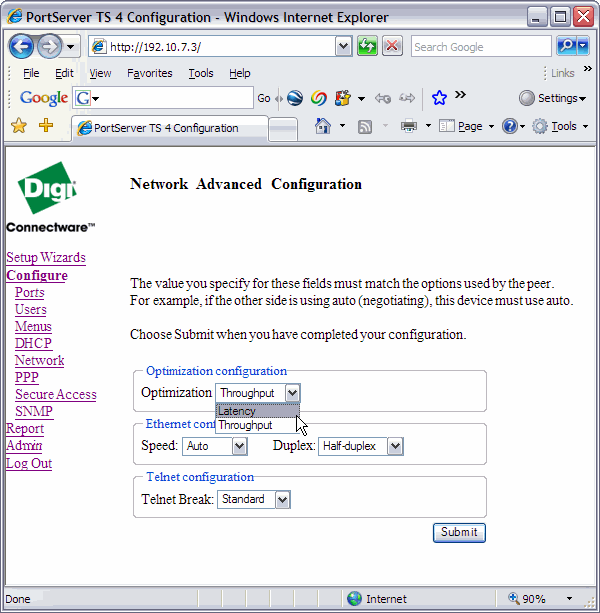Open the Duplex dropdown set to Half-duplex
Viewport: 600px width, 613px height.
coord(360,446)
